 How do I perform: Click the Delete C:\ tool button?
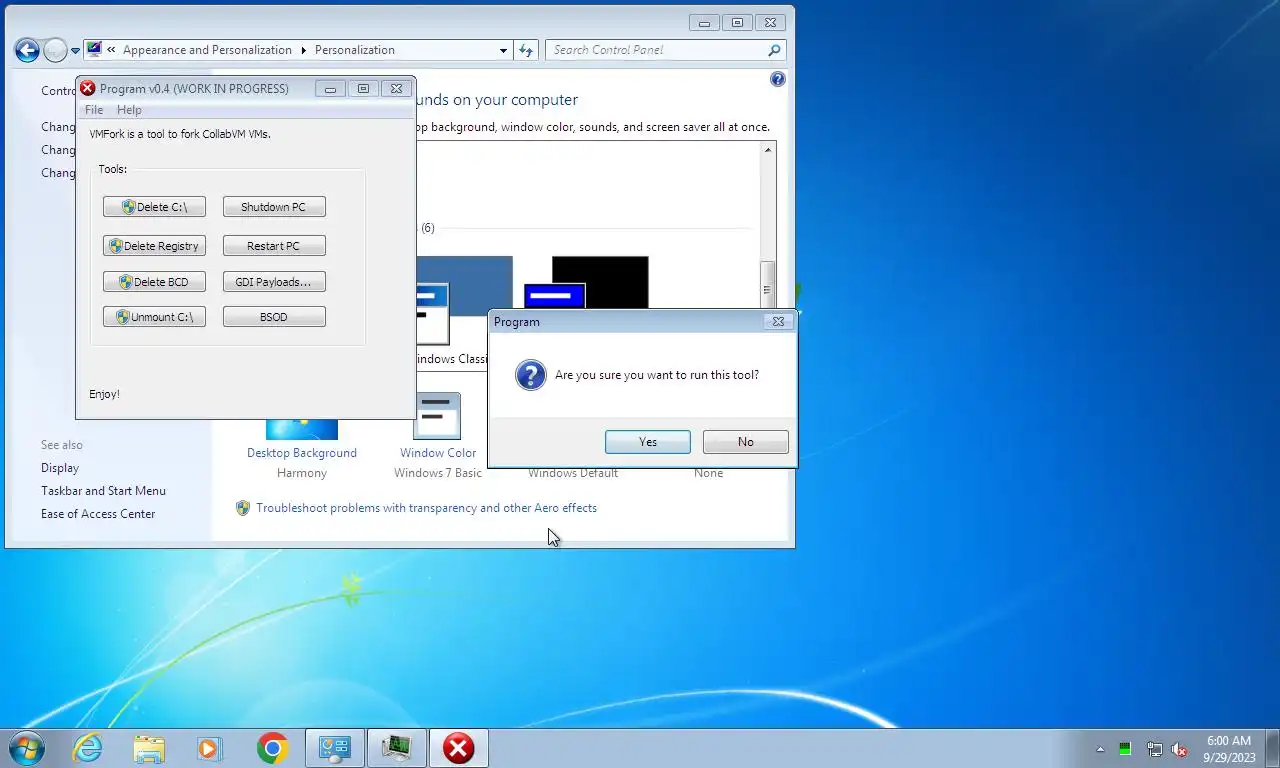pos(154,207)
